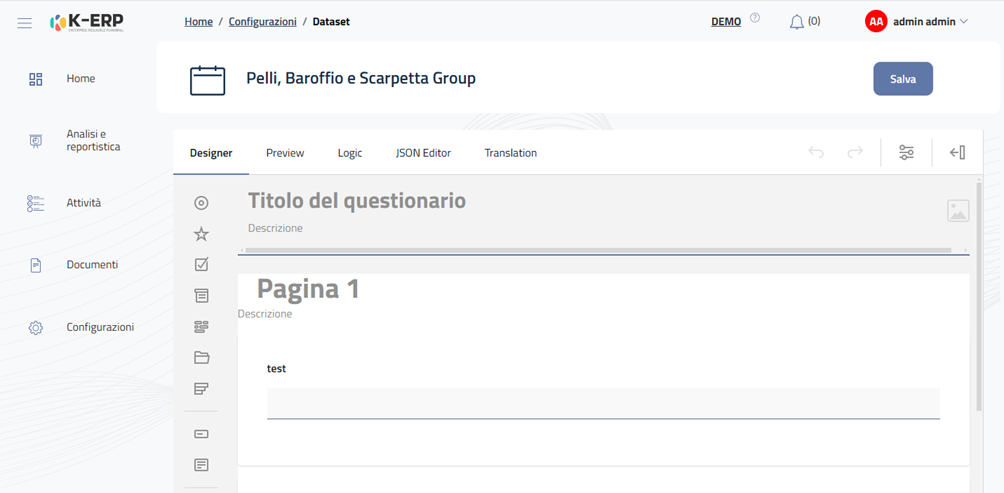Click the help icon next to DEMO
This screenshot has height=493, width=1004.
coord(755,18)
